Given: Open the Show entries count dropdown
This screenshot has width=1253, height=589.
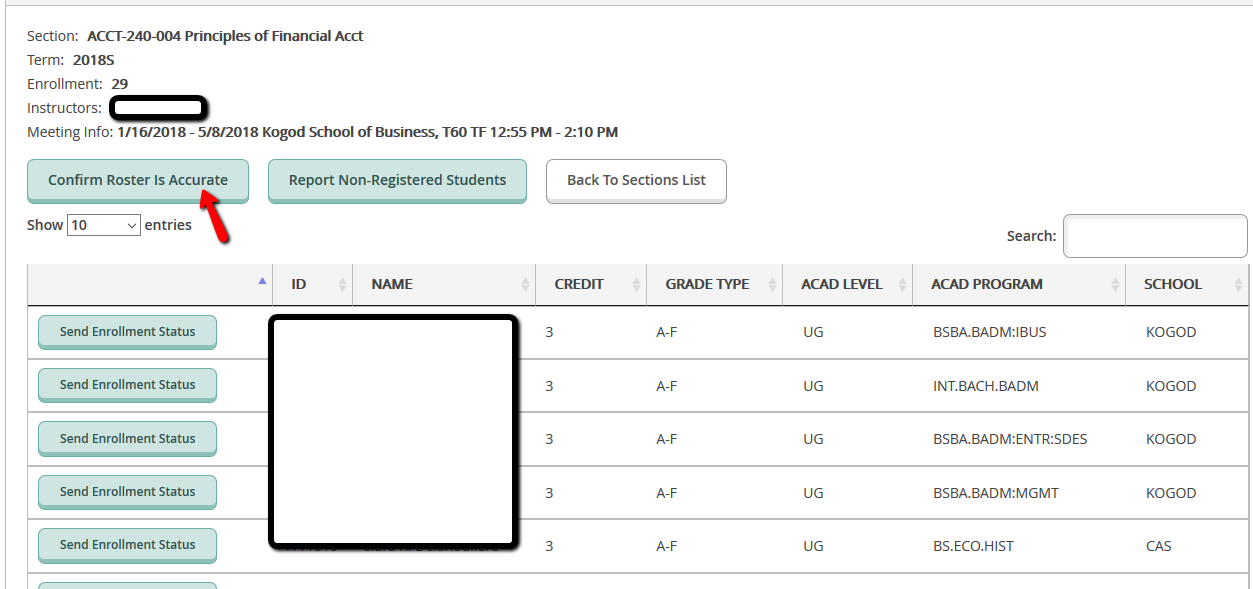Looking at the screenshot, I should (x=104, y=226).
